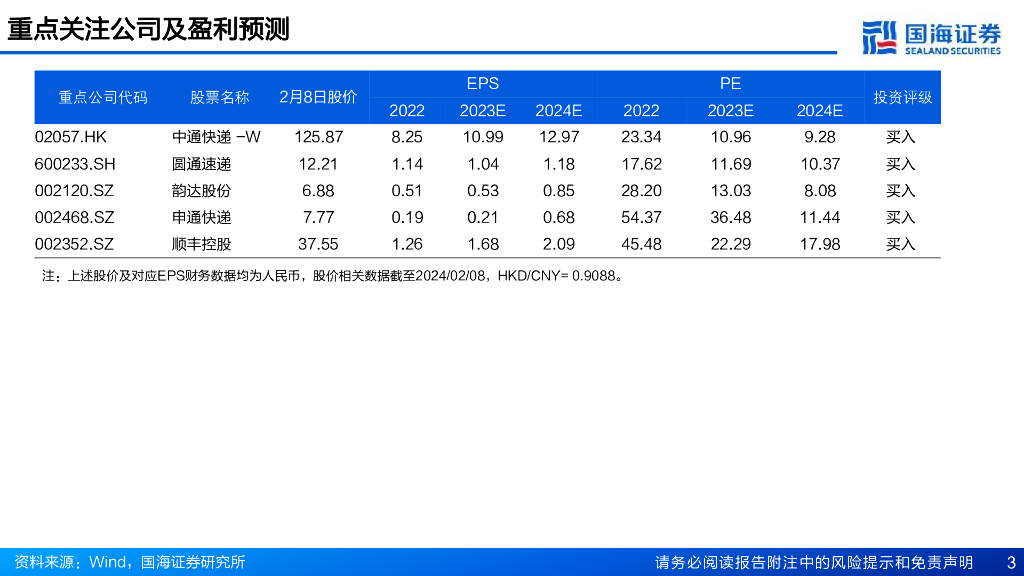Select EPS value 0.19

[407, 217]
